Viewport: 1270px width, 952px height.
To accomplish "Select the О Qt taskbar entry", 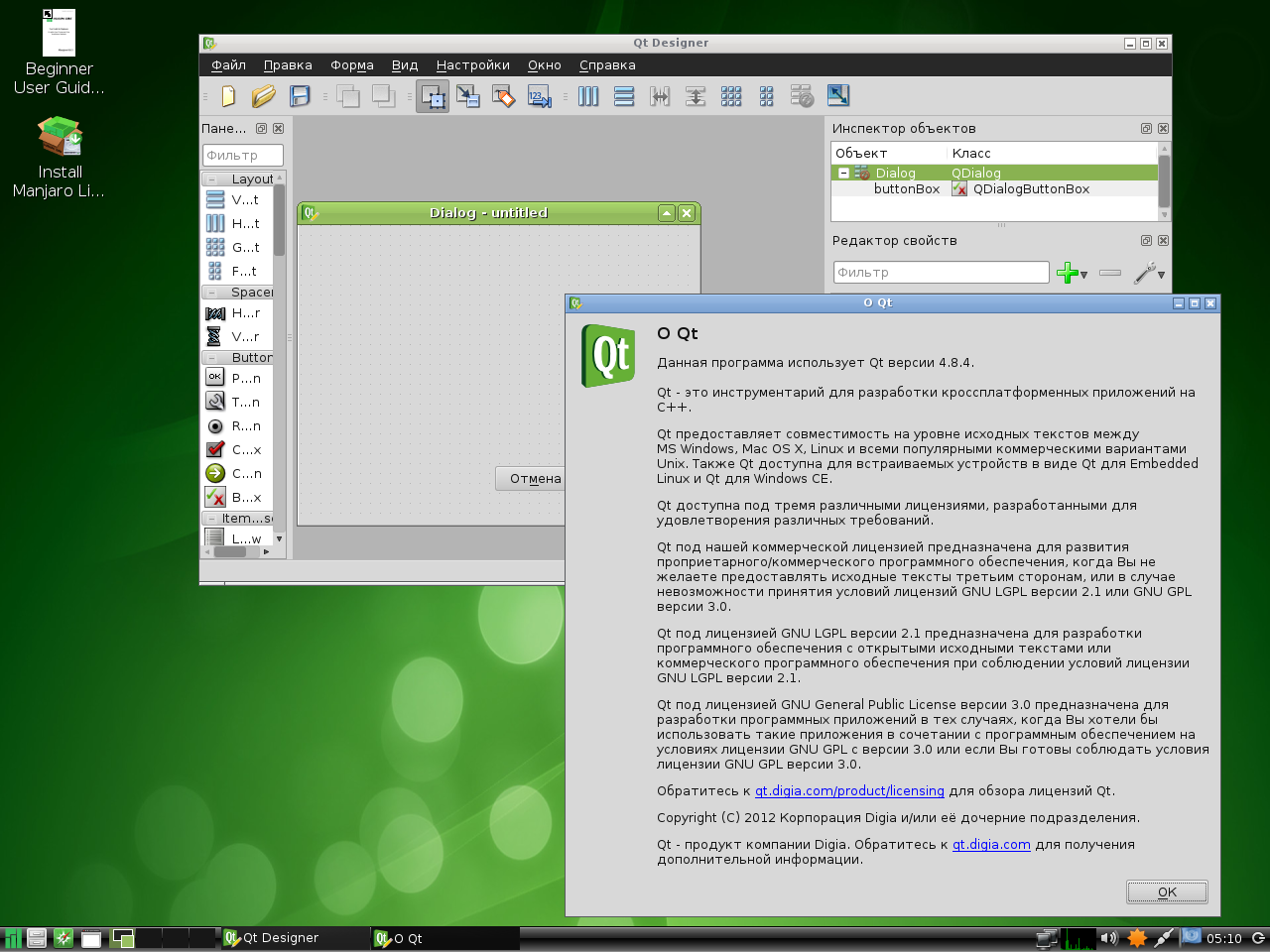I will pyautogui.click(x=444, y=938).
